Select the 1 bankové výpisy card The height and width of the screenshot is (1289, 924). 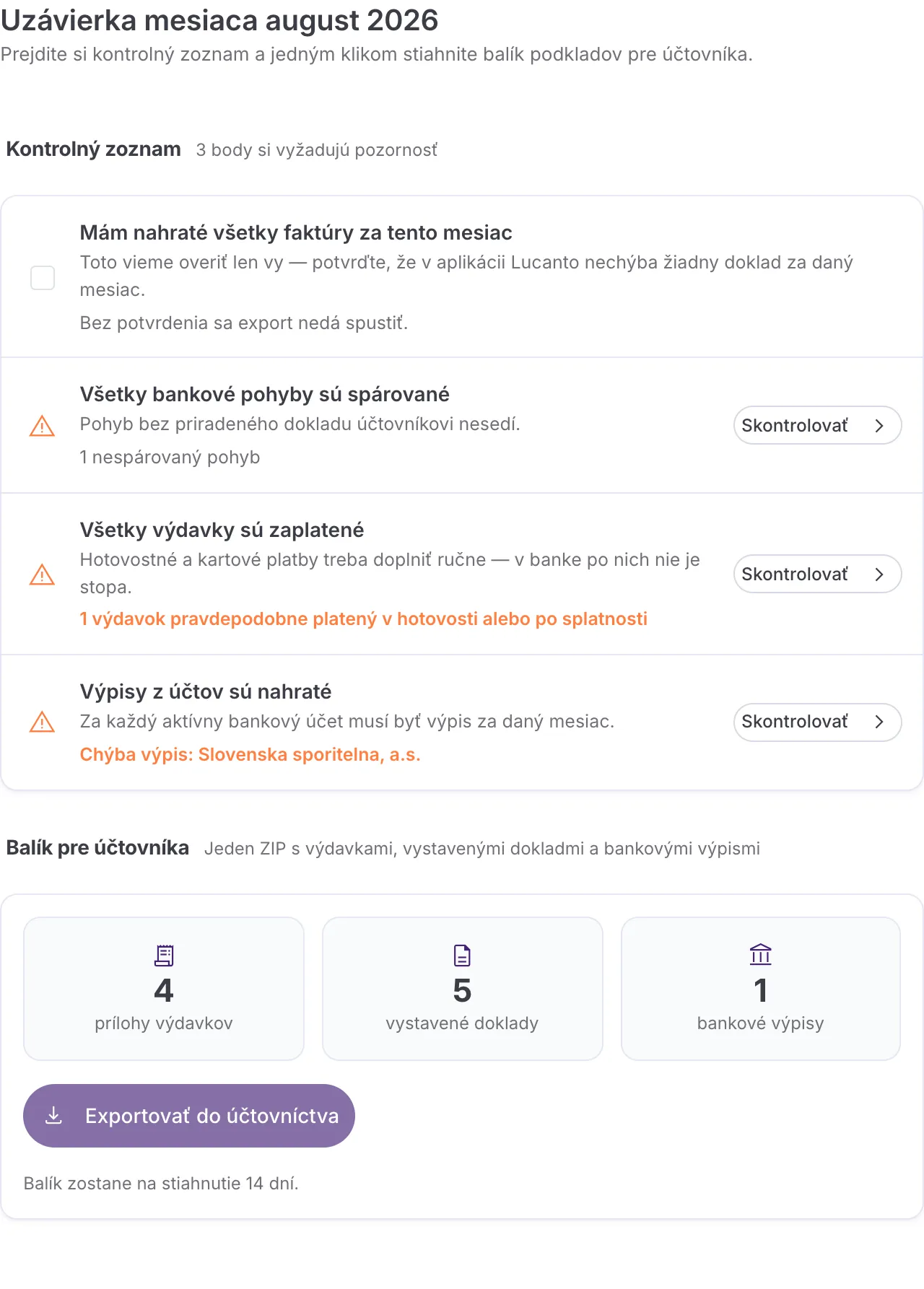tap(761, 989)
